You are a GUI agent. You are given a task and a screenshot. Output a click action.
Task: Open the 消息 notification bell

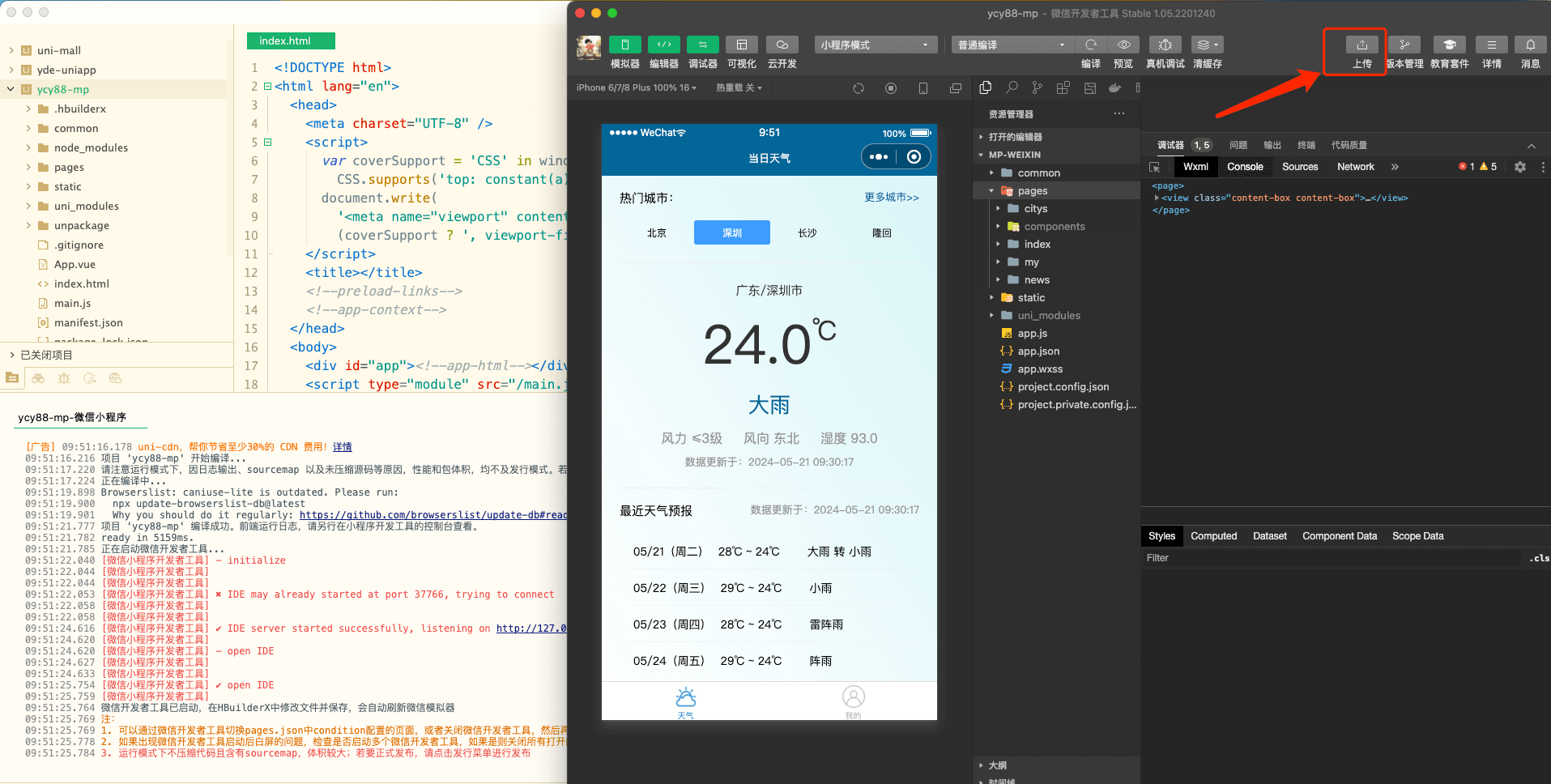pyautogui.click(x=1530, y=45)
